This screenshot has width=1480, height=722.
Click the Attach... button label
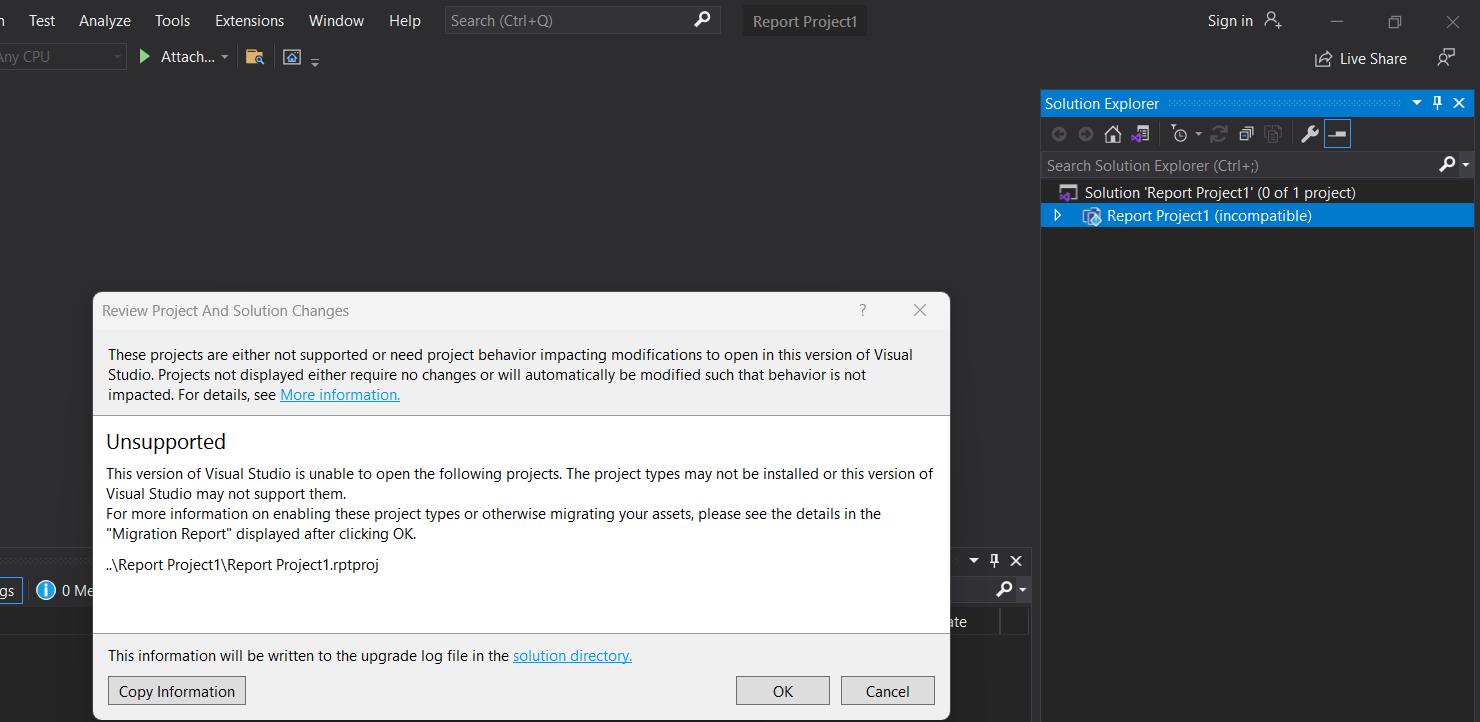click(x=188, y=57)
